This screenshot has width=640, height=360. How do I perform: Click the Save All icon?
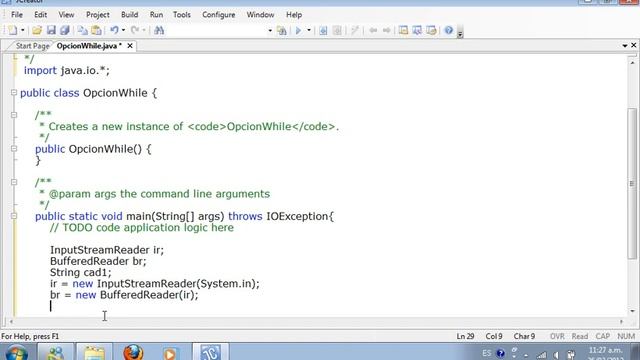(64, 30)
